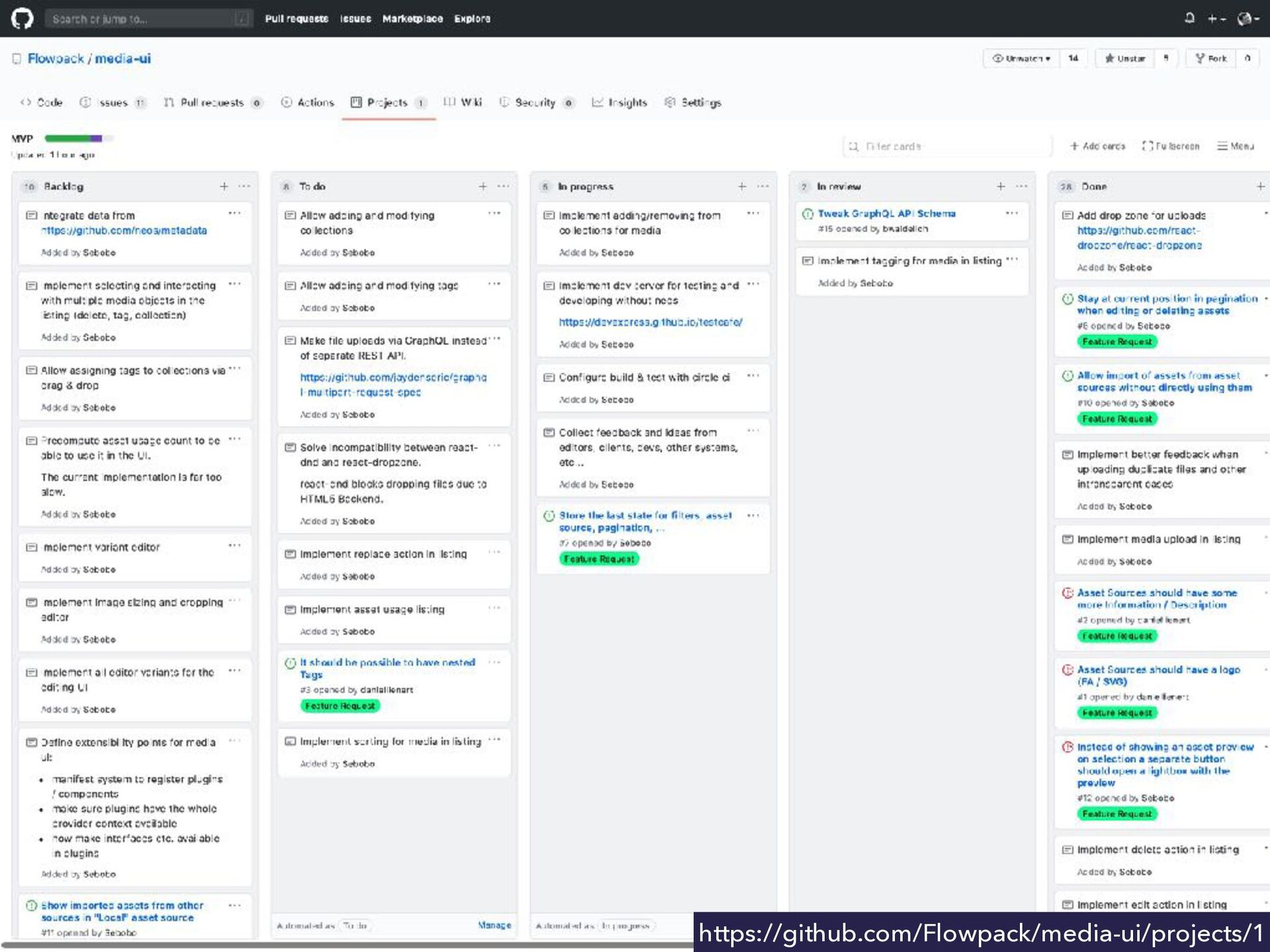This screenshot has width=1270, height=952.
Task: Open neos/metadata GitHub link in Backlog
Action: [124, 230]
